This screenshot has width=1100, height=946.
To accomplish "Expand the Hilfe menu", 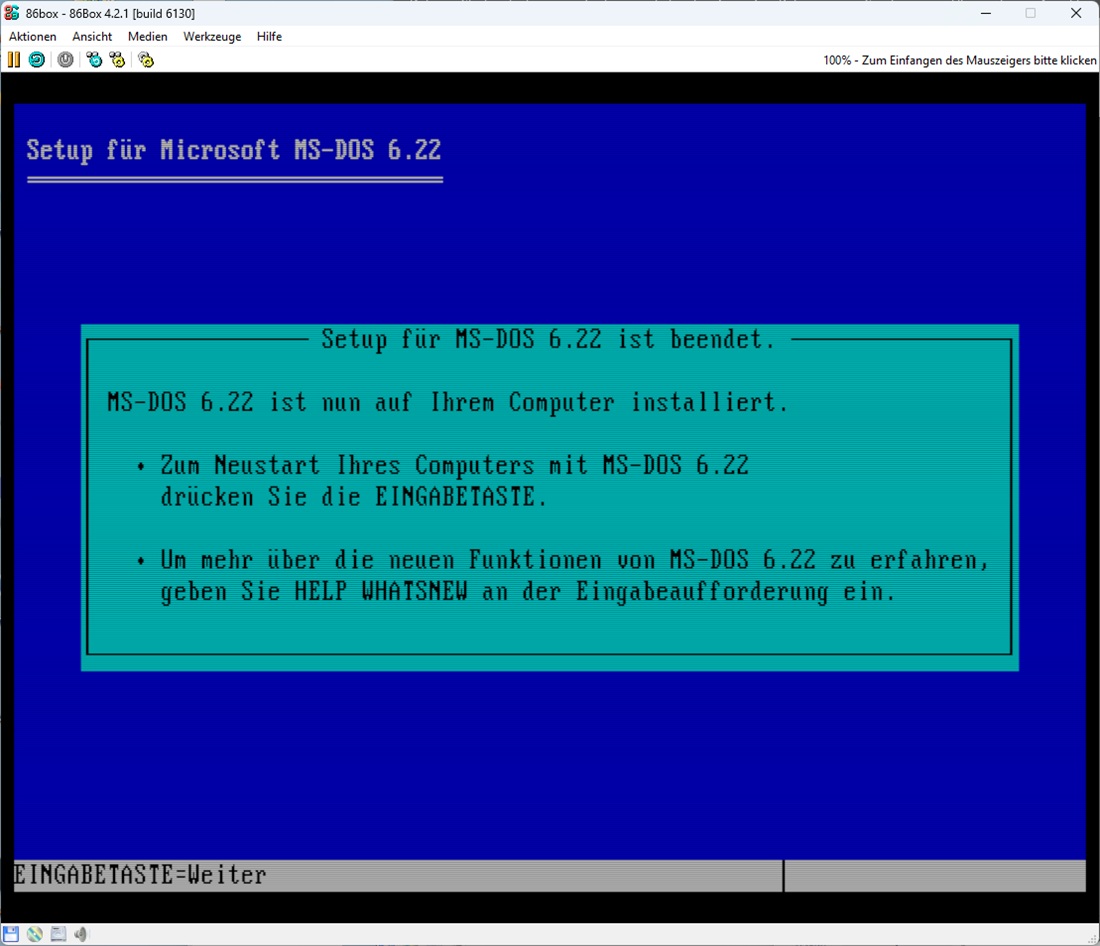I will coord(269,37).
